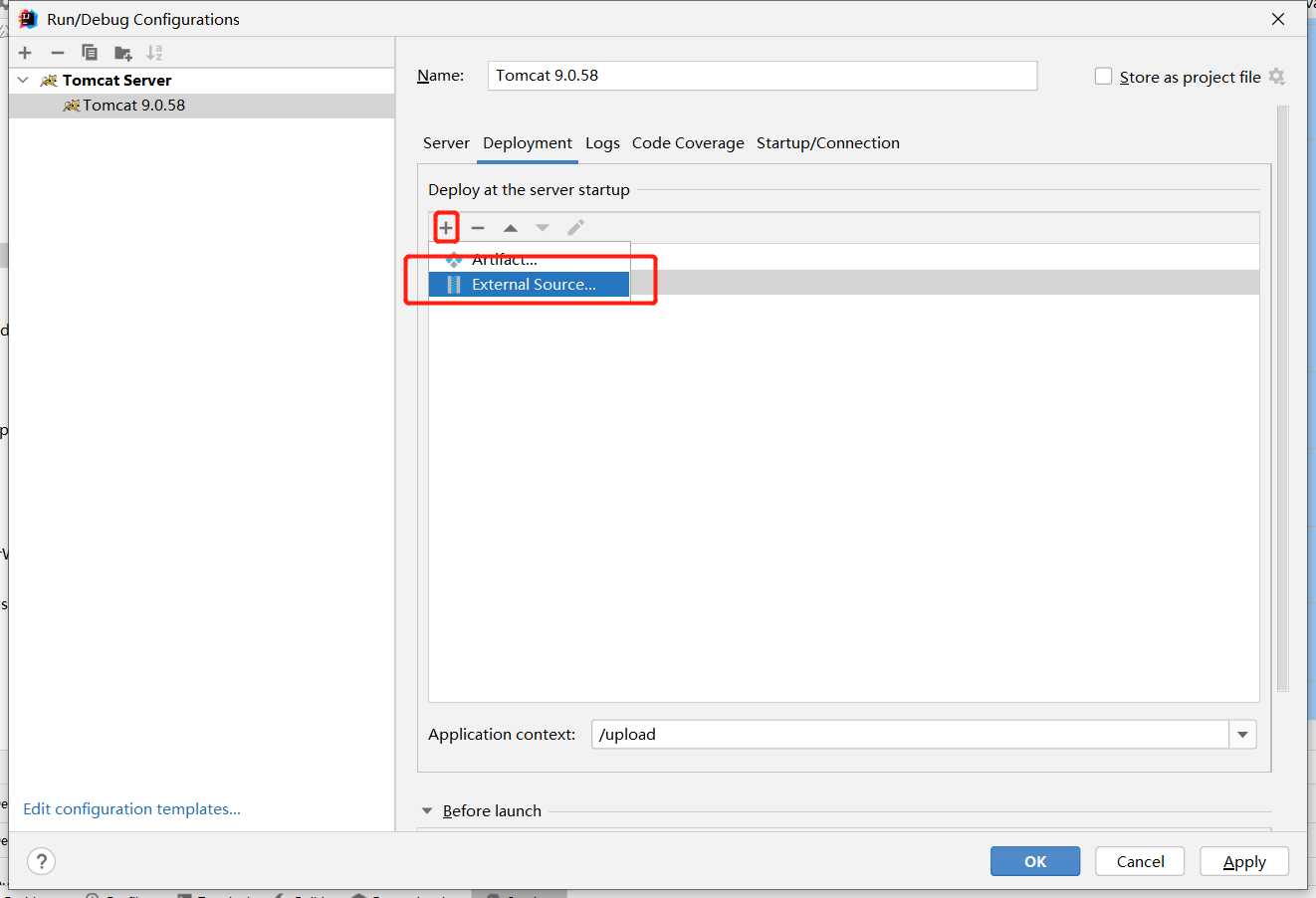1316x898 pixels.
Task: Remove selected configuration with minus icon
Action: (58, 53)
